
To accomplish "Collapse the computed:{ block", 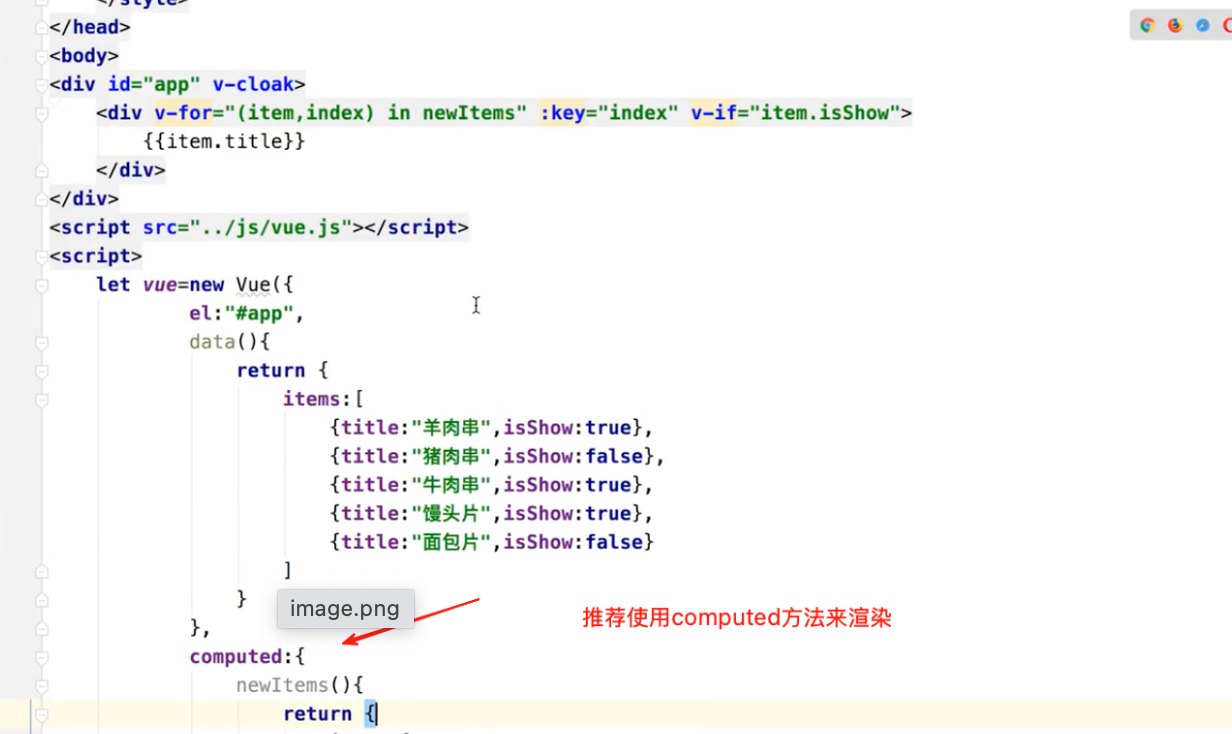I will pyautogui.click(x=42, y=657).
